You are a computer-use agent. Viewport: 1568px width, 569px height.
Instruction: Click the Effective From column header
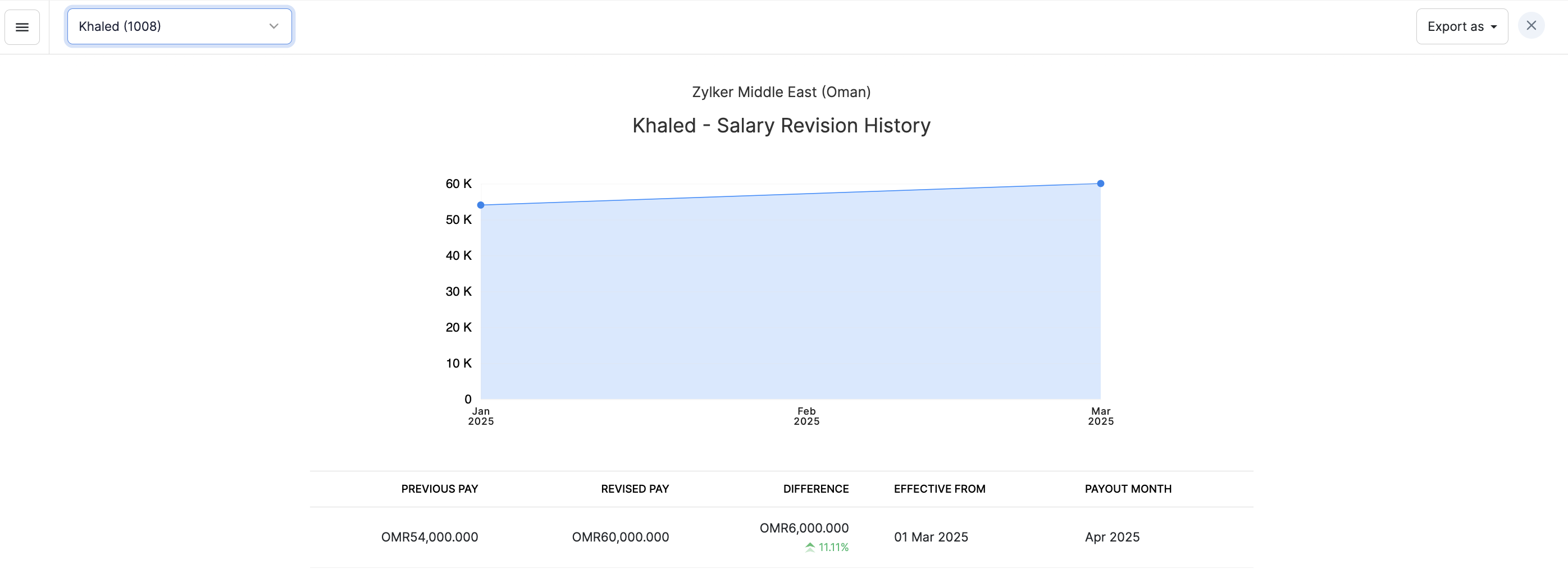coord(939,489)
